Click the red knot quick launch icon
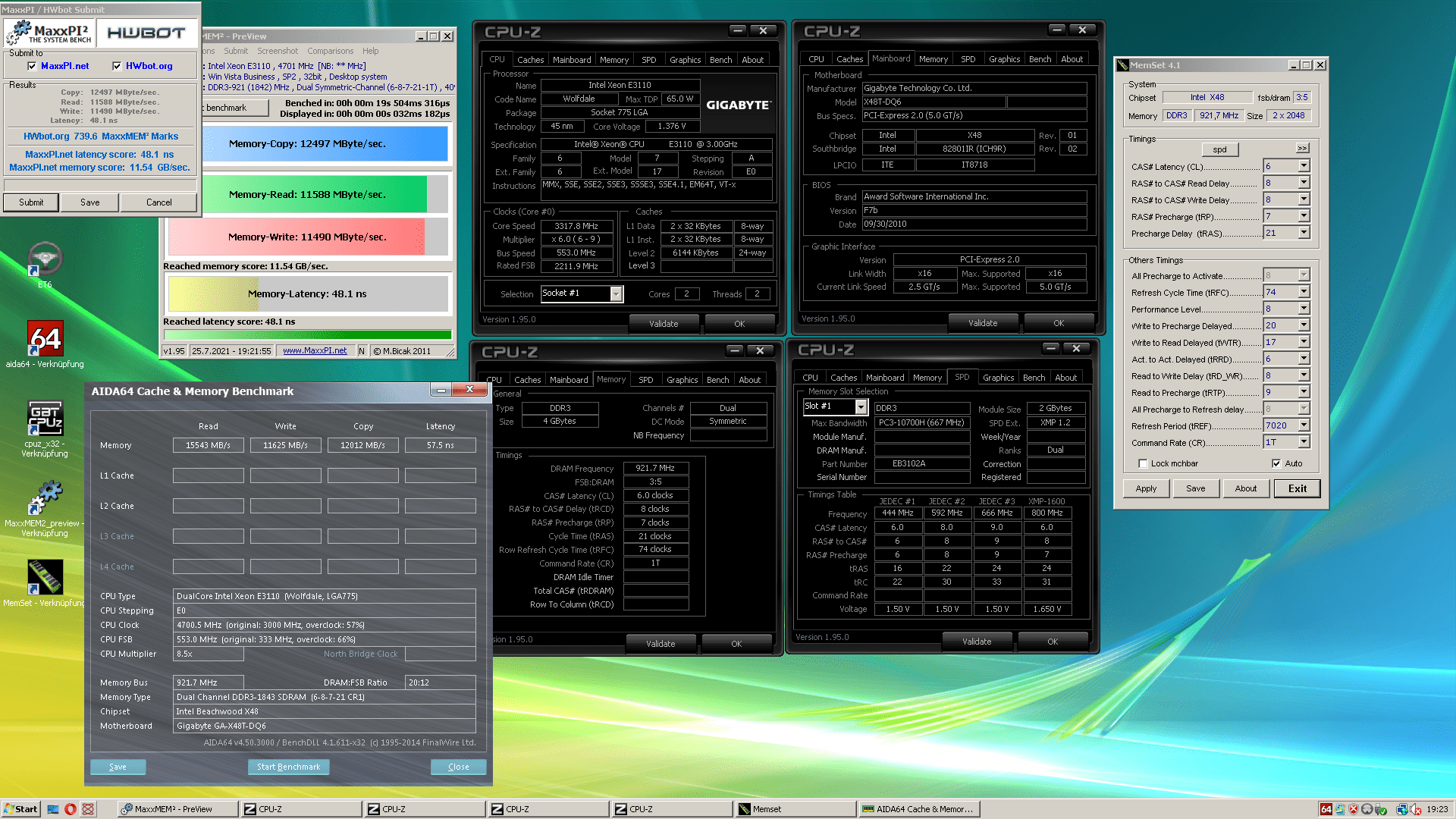The height and width of the screenshot is (819, 1456). (x=88, y=809)
